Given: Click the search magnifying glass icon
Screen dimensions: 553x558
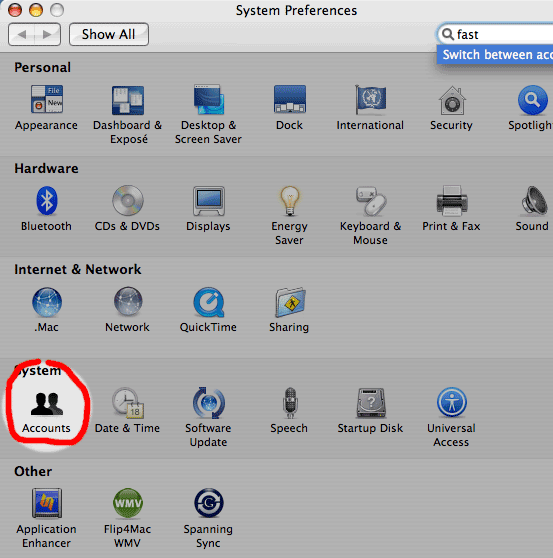Looking at the screenshot, I should coord(448,35).
